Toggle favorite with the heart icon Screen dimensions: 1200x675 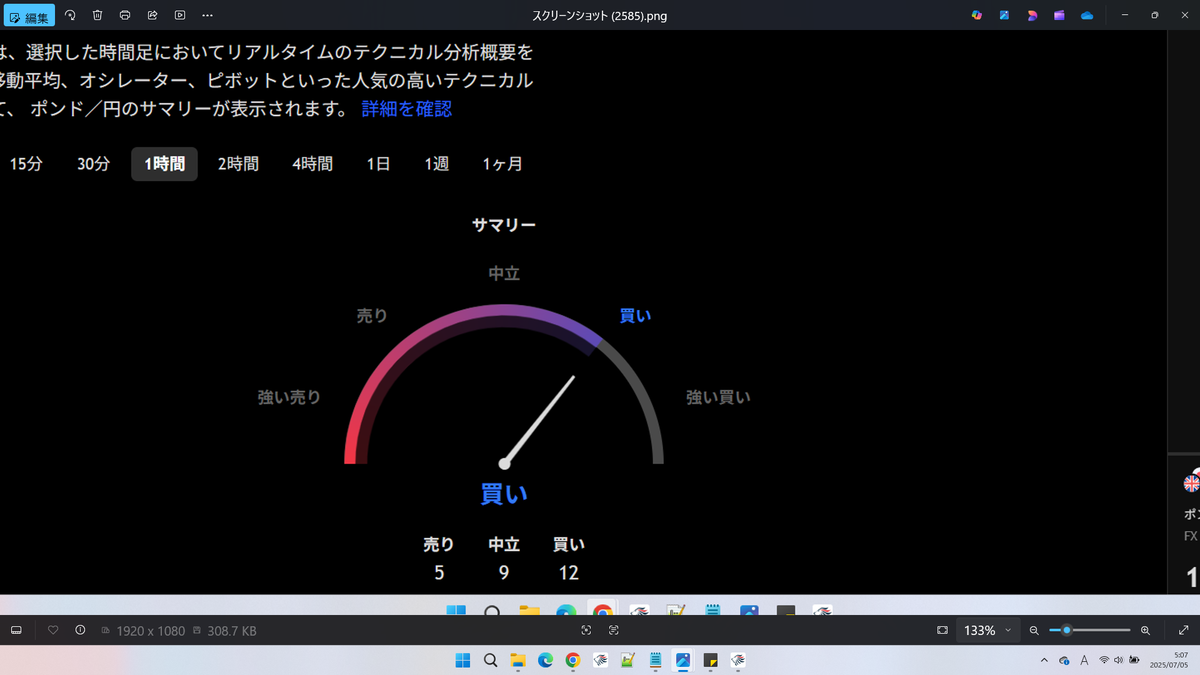pyautogui.click(x=53, y=630)
